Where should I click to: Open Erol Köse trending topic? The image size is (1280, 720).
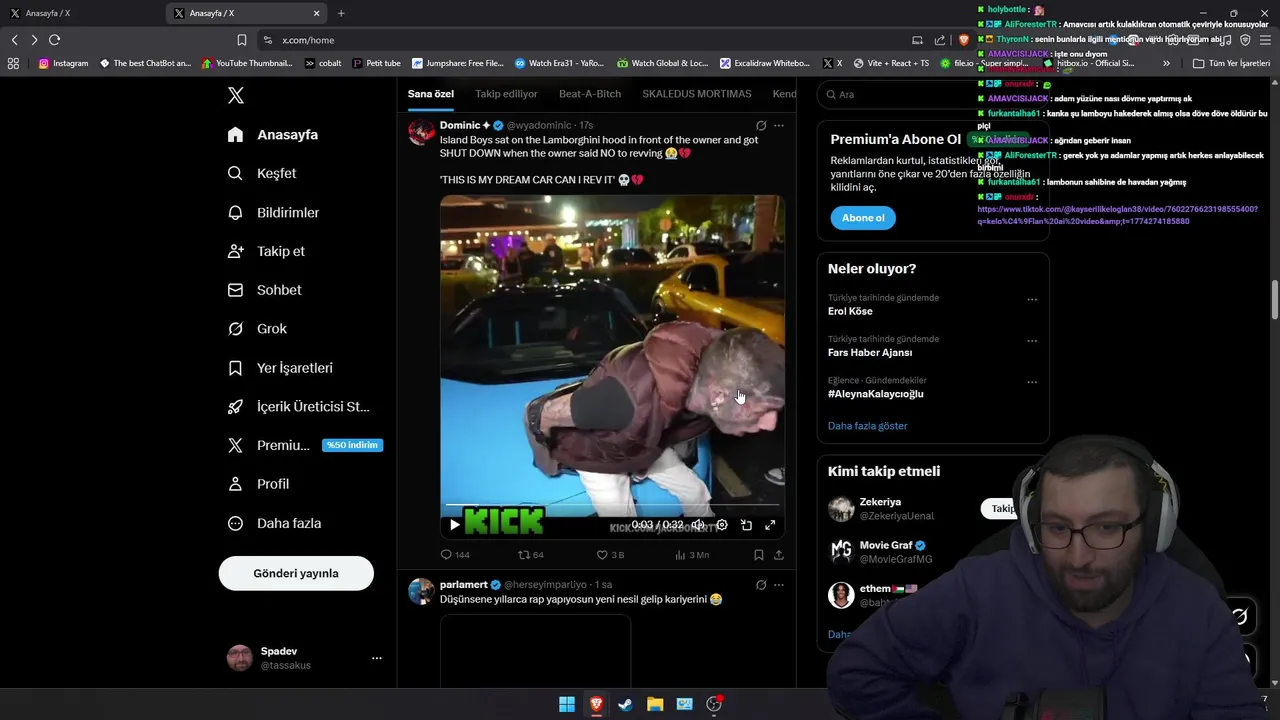click(850, 311)
